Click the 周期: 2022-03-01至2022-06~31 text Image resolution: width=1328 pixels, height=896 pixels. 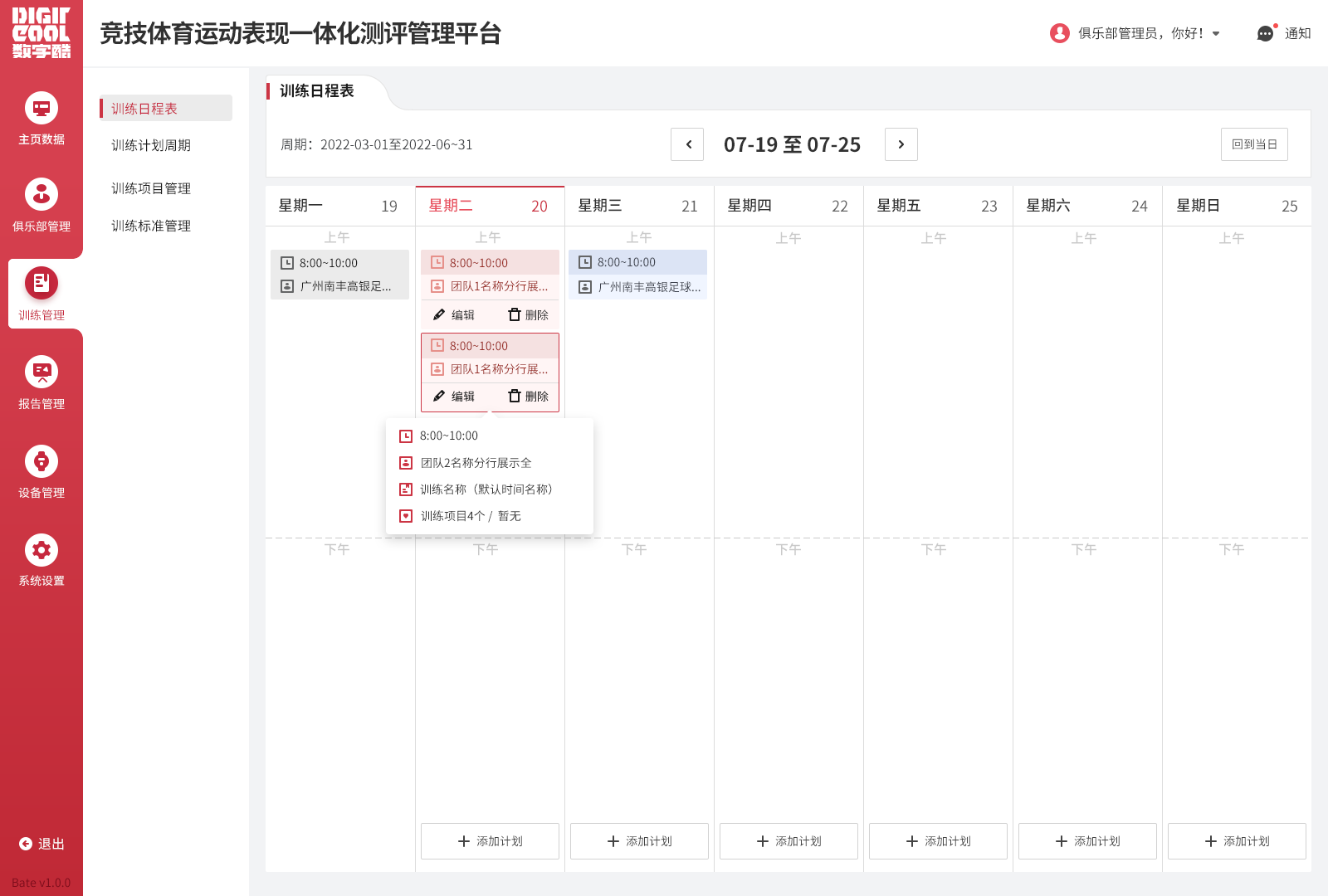pyautogui.click(x=377, y=144)
